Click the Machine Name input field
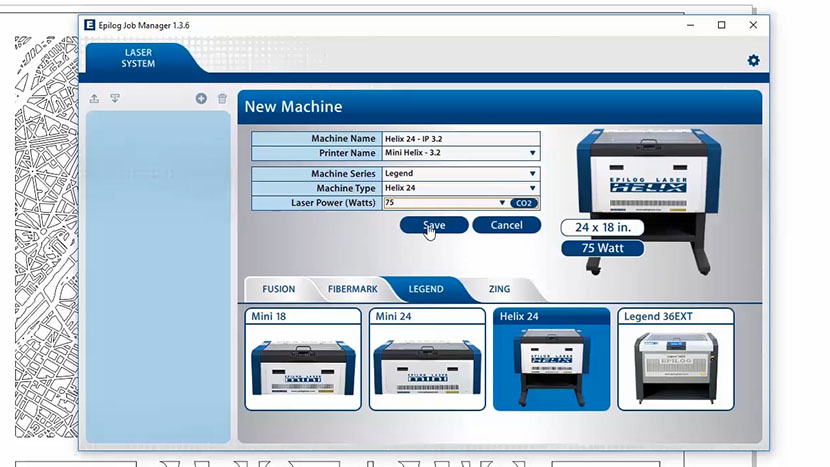The width and height of the screenshot is (830, 467). pos(460,139)
